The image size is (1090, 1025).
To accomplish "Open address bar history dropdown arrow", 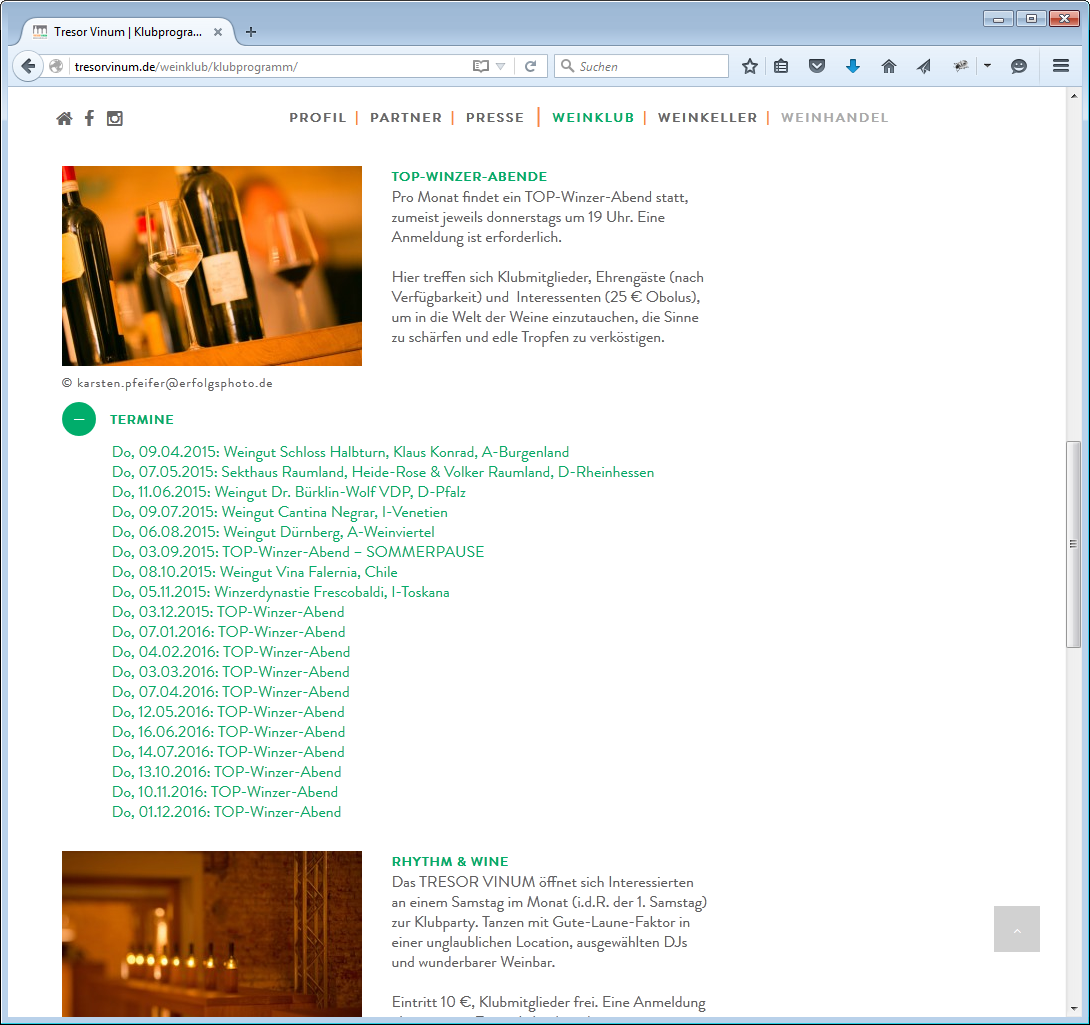I will 501,66.
